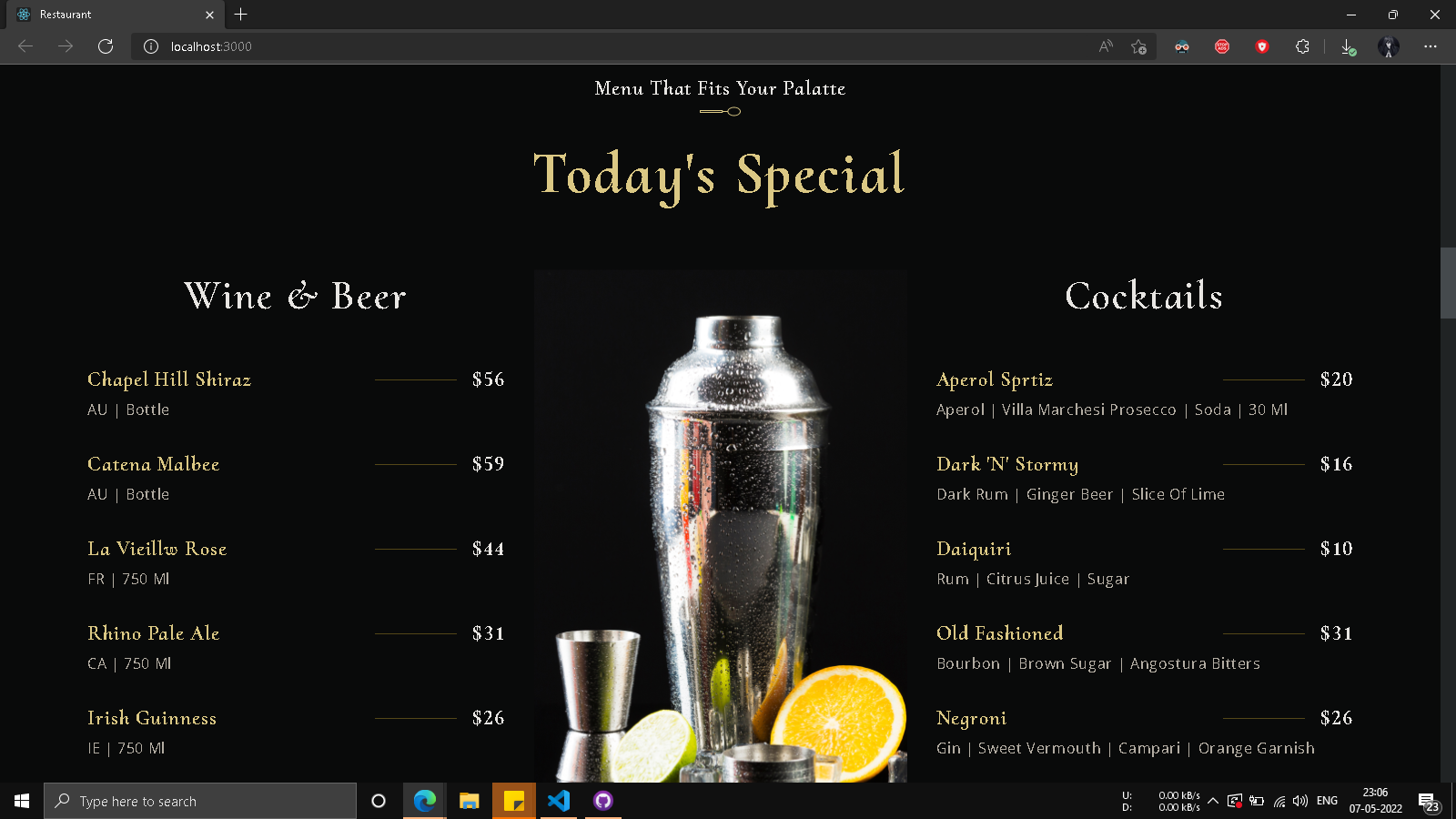Open the browser Extensions puzzle menu
This screenshot has width=1456, height=819.
point(1302,46)
